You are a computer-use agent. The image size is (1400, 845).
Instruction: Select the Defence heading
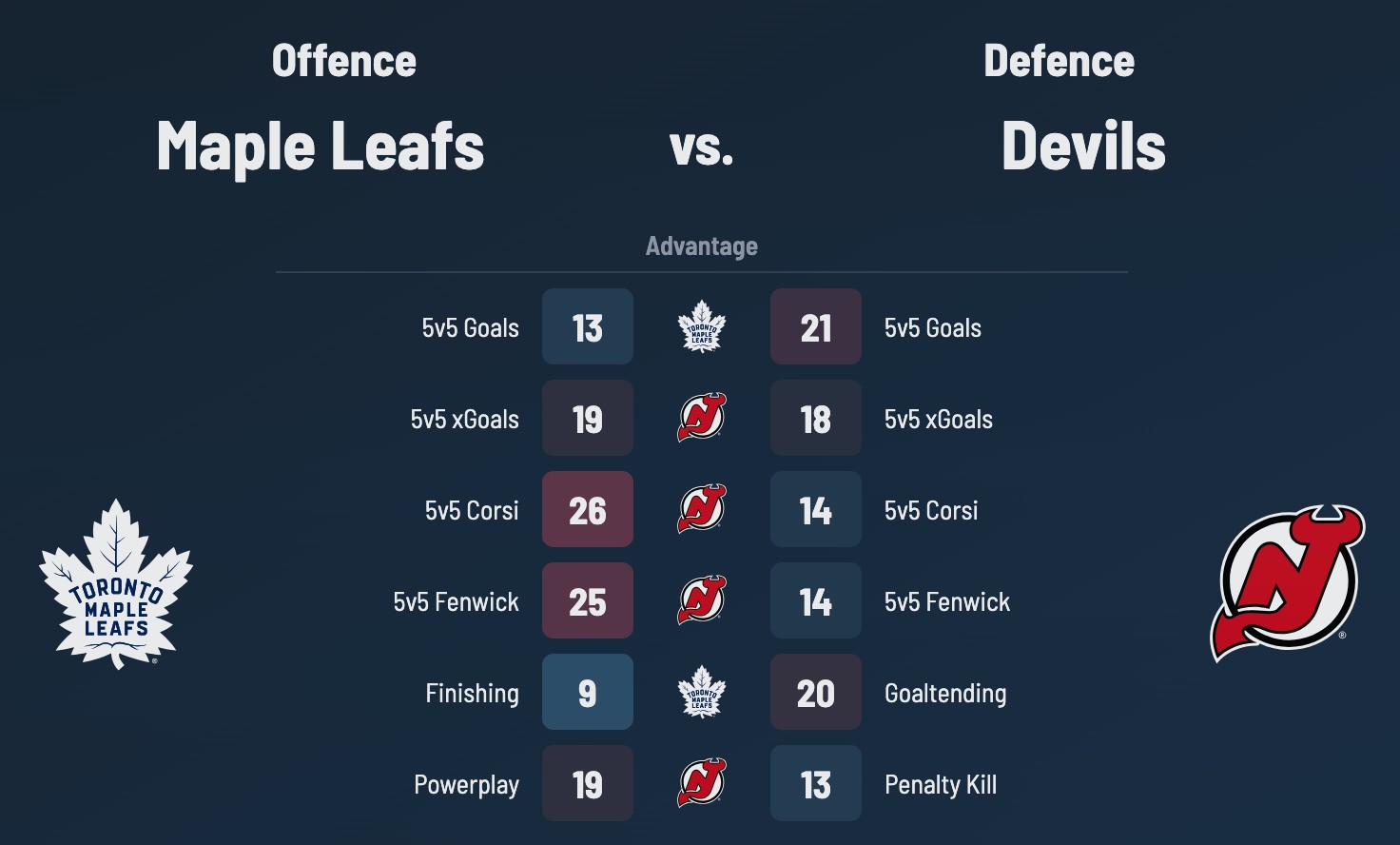tap(1059, 61)
